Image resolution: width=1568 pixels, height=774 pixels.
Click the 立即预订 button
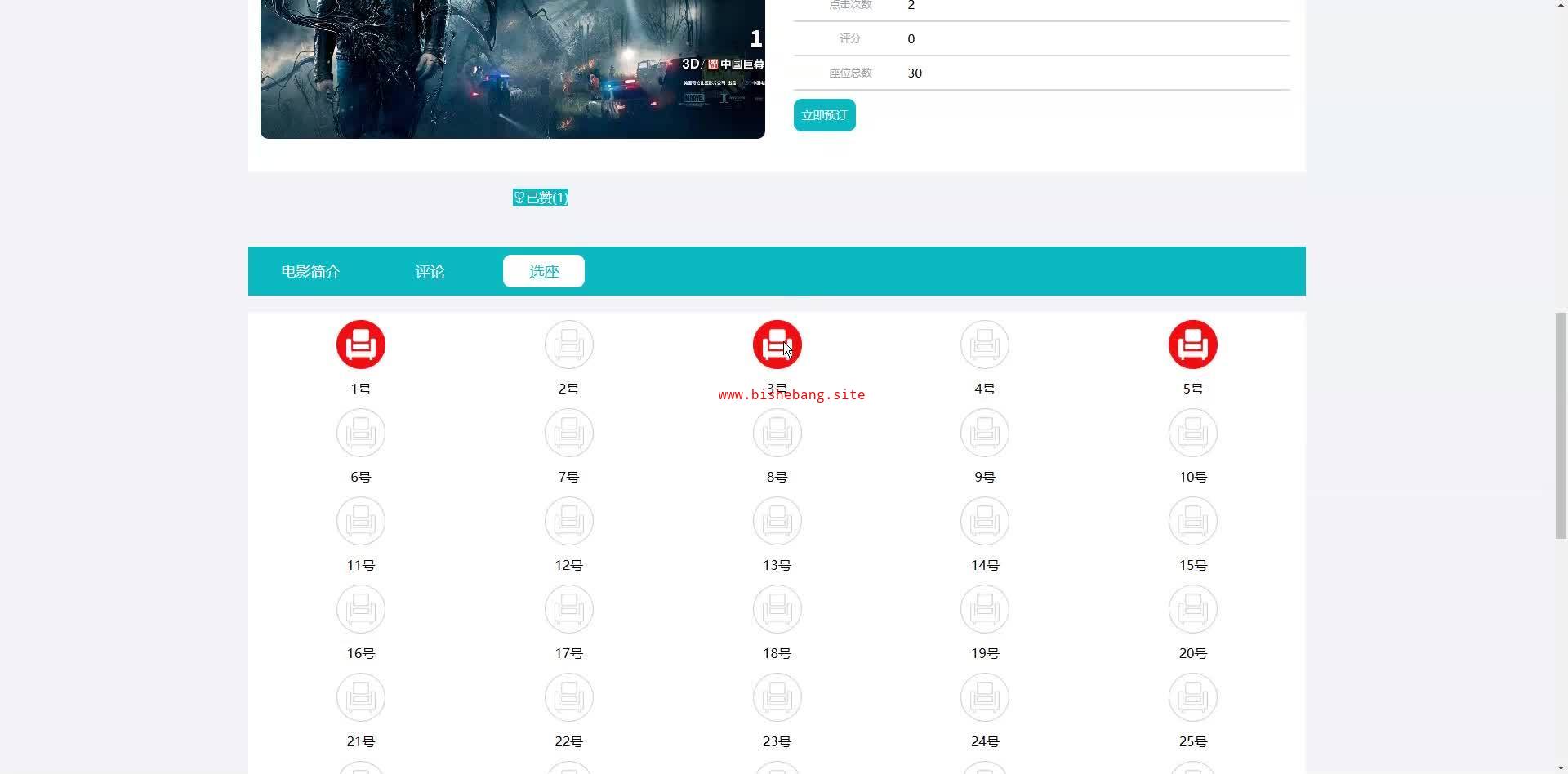click(x=825, y=115)
